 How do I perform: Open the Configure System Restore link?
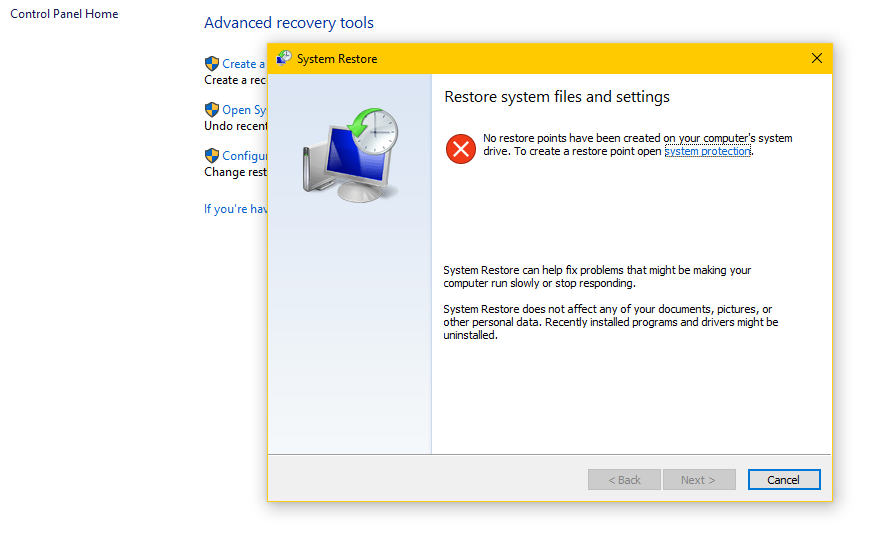point(244,156)
